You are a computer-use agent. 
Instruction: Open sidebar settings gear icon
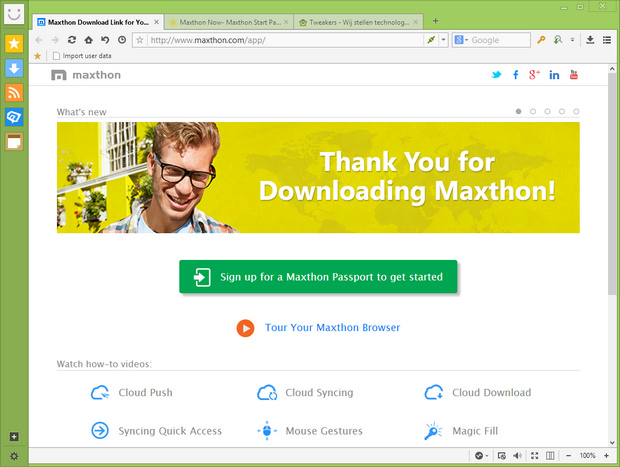tap(14, 456)
